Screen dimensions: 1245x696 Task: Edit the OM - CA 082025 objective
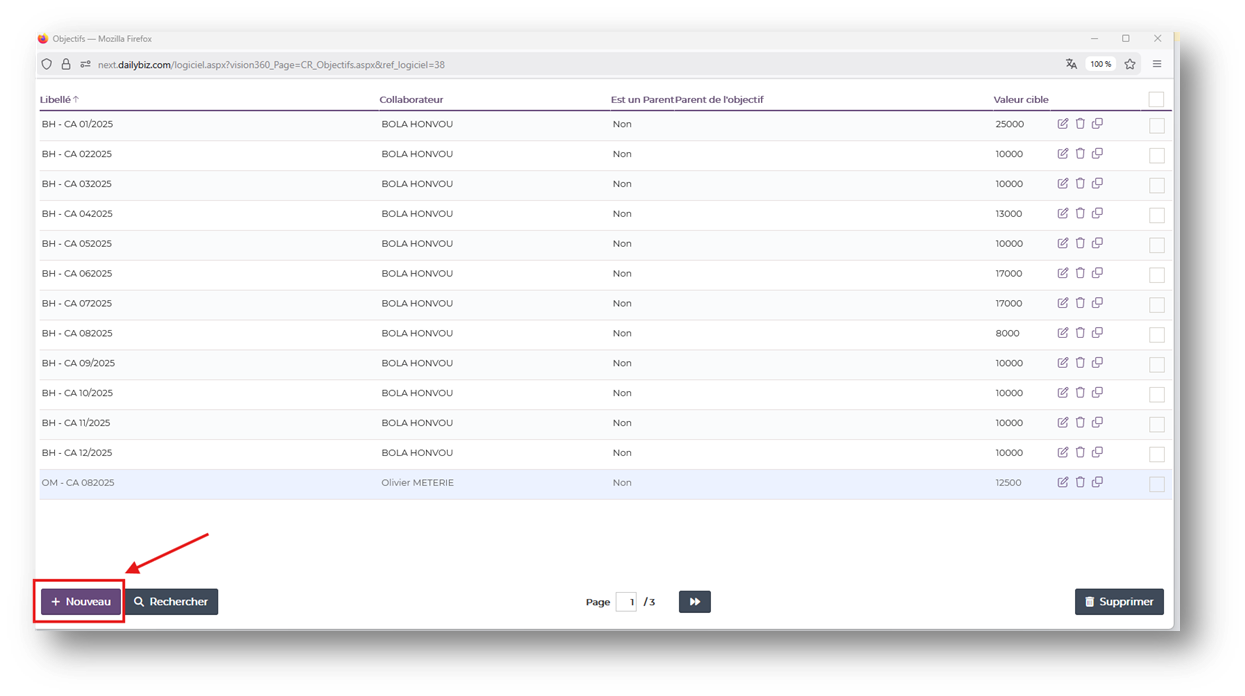(x=1063, y=482)
